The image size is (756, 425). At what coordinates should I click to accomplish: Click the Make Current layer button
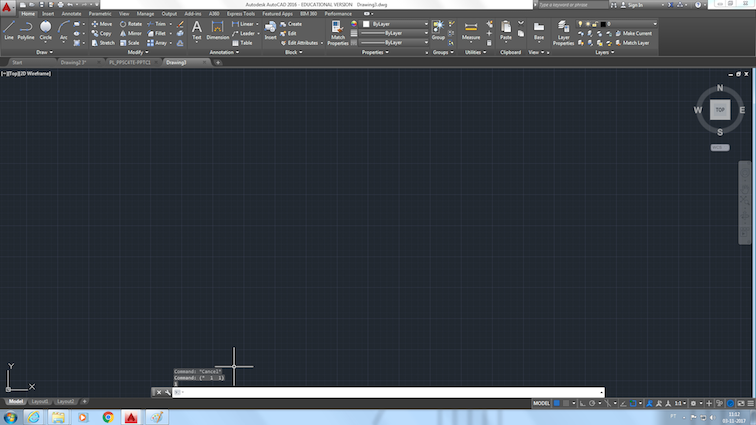tap(634, 33)
